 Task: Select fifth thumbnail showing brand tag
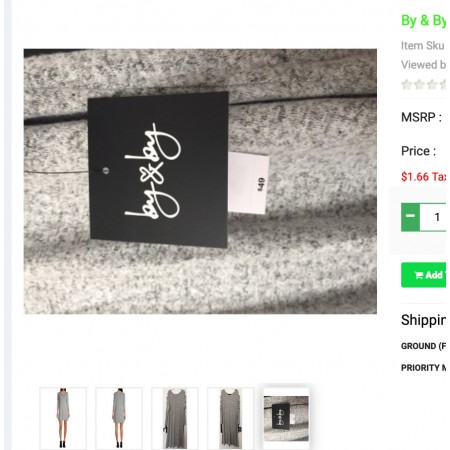point(286,418)
